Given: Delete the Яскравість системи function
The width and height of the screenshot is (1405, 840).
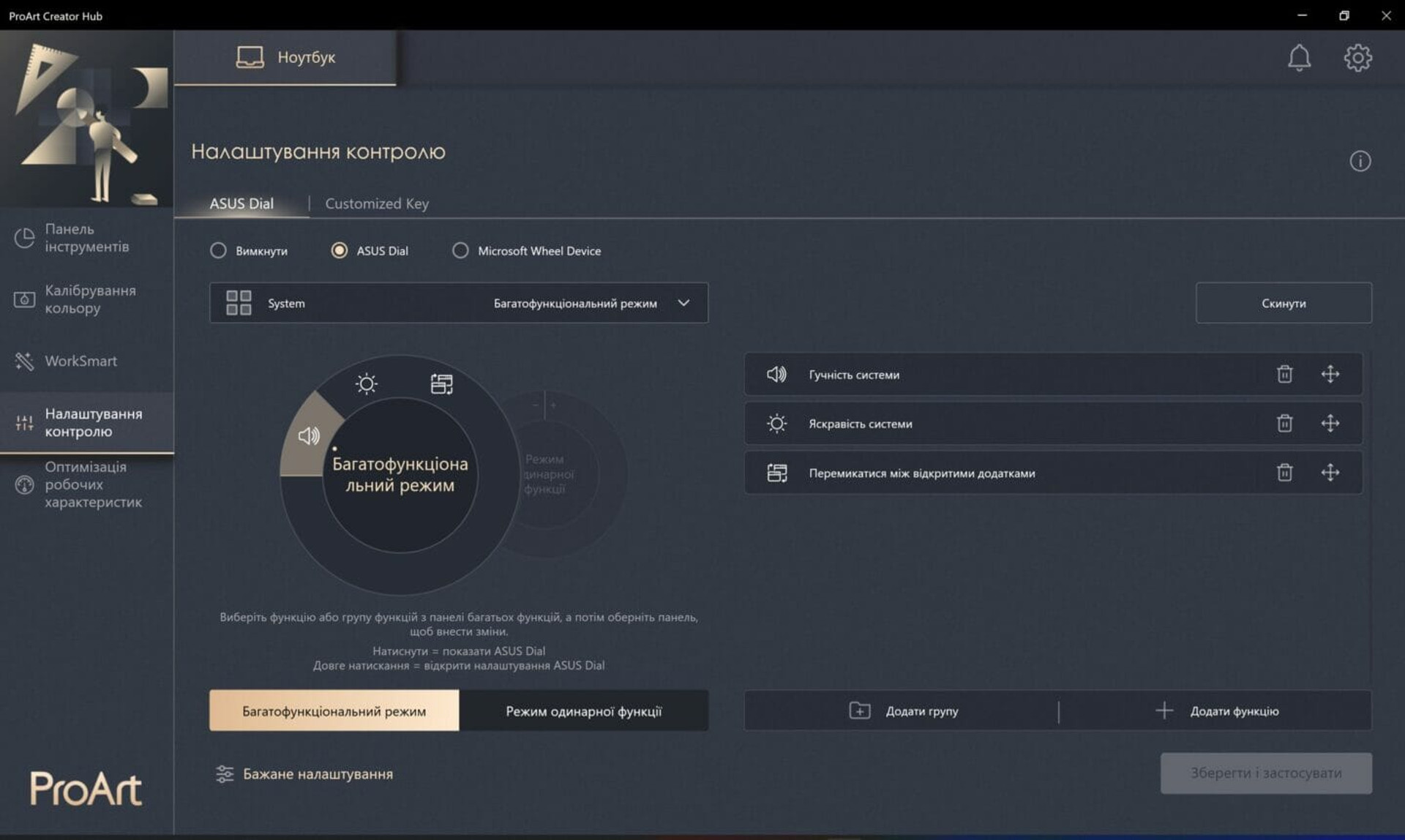Looking at the screenshot, I should [1284, 423].
